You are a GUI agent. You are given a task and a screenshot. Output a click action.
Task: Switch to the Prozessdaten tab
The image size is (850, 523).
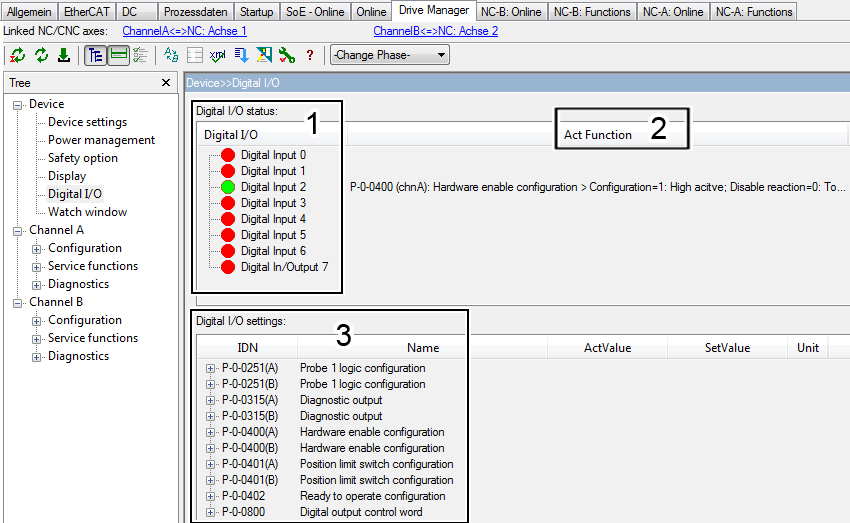click(x=196, y=12)
